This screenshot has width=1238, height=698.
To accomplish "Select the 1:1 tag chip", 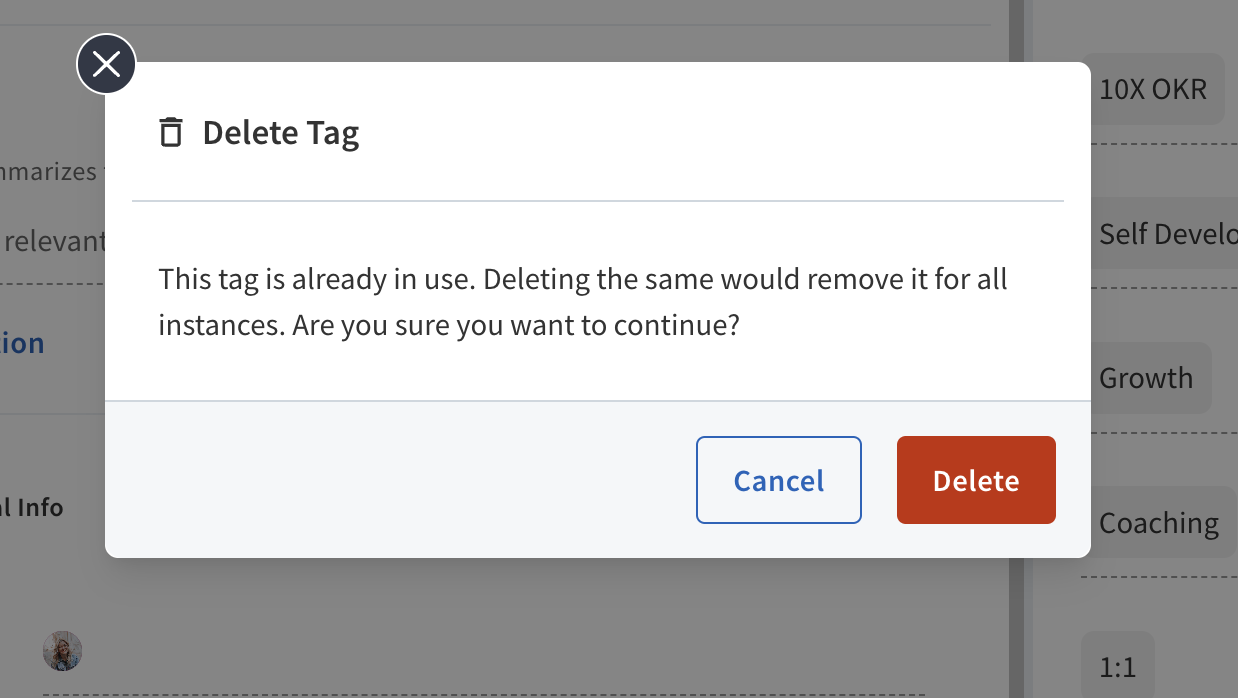I will (1118, 666).
